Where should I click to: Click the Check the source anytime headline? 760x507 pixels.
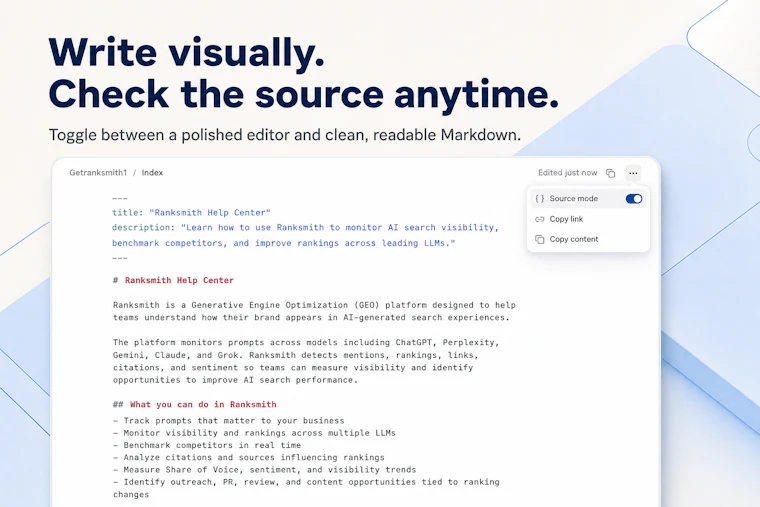click(x=304, y=94)
